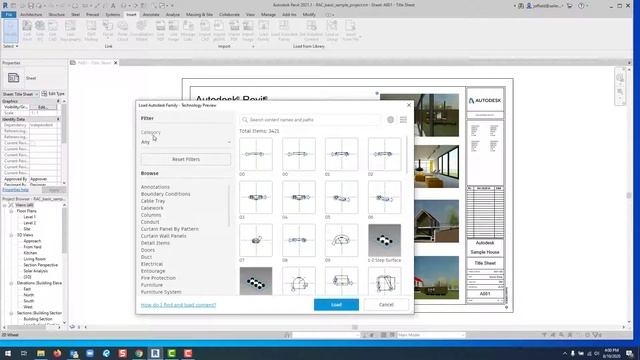The height and width of the screenshot is (360, 640).
Task: Click Edit Type in Properties panel
Action: coord(53,94)
